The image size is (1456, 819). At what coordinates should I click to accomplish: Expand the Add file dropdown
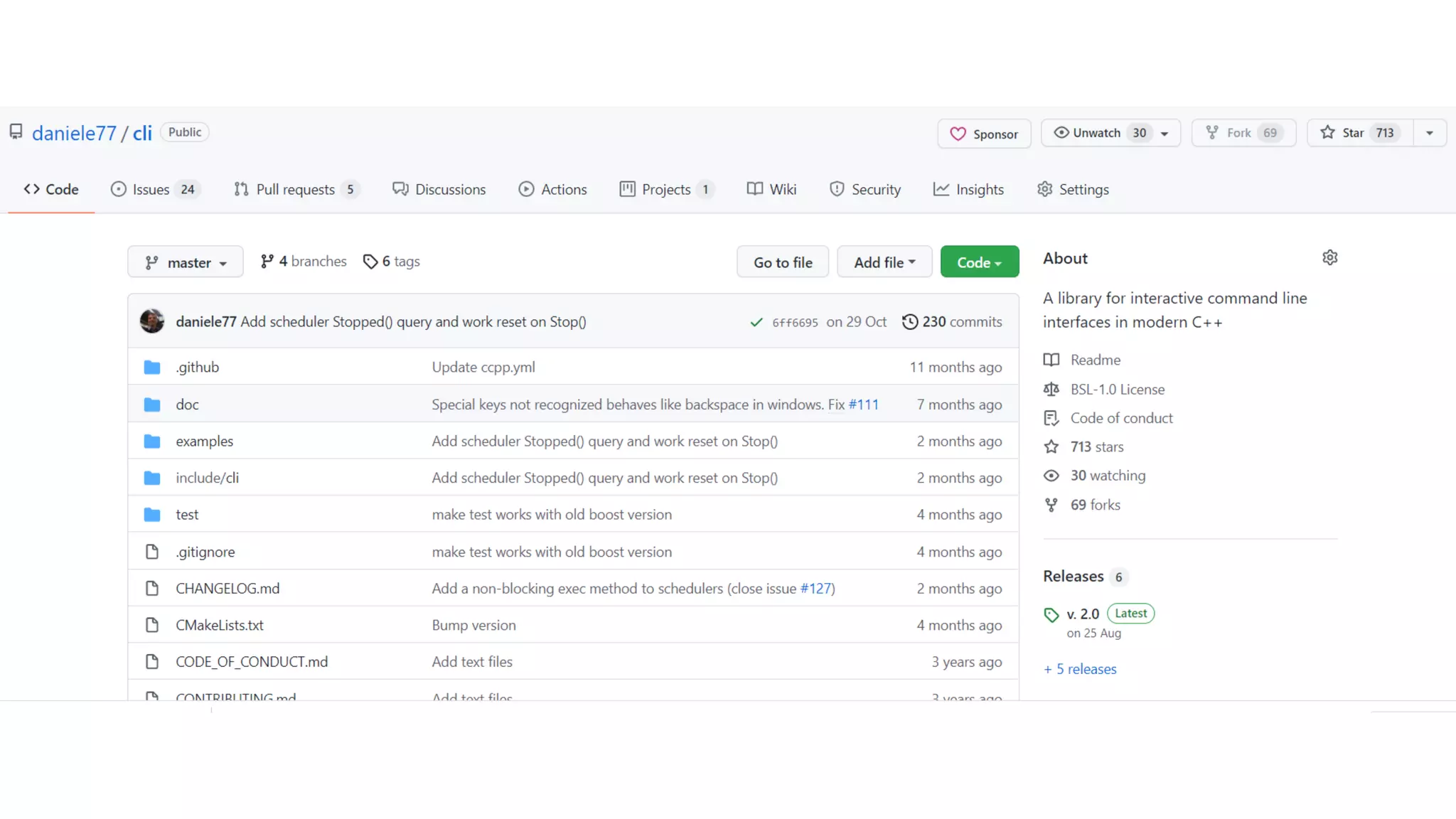click(x=884, y=262)
